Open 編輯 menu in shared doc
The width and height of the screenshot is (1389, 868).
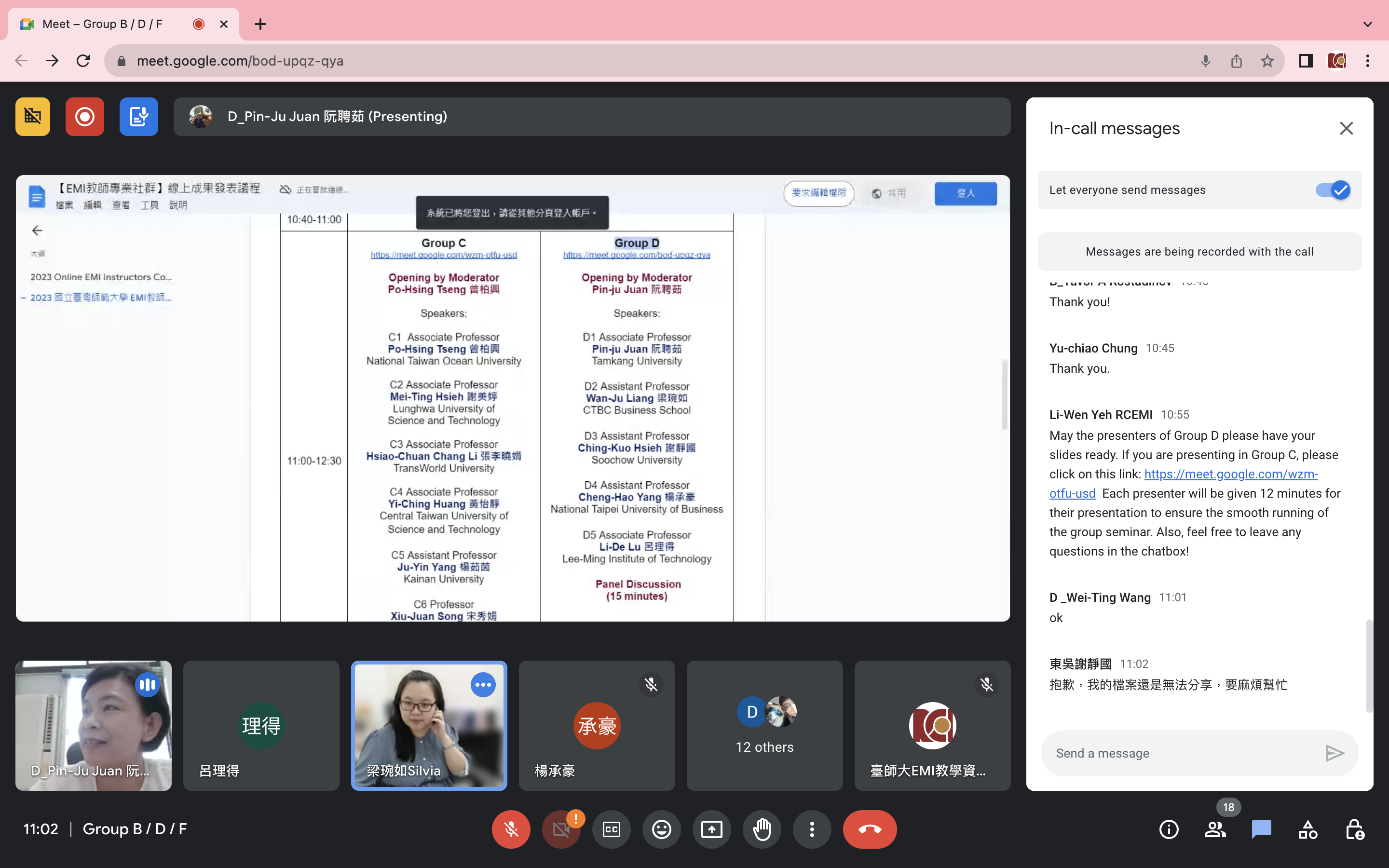click(x=93, y=205)
